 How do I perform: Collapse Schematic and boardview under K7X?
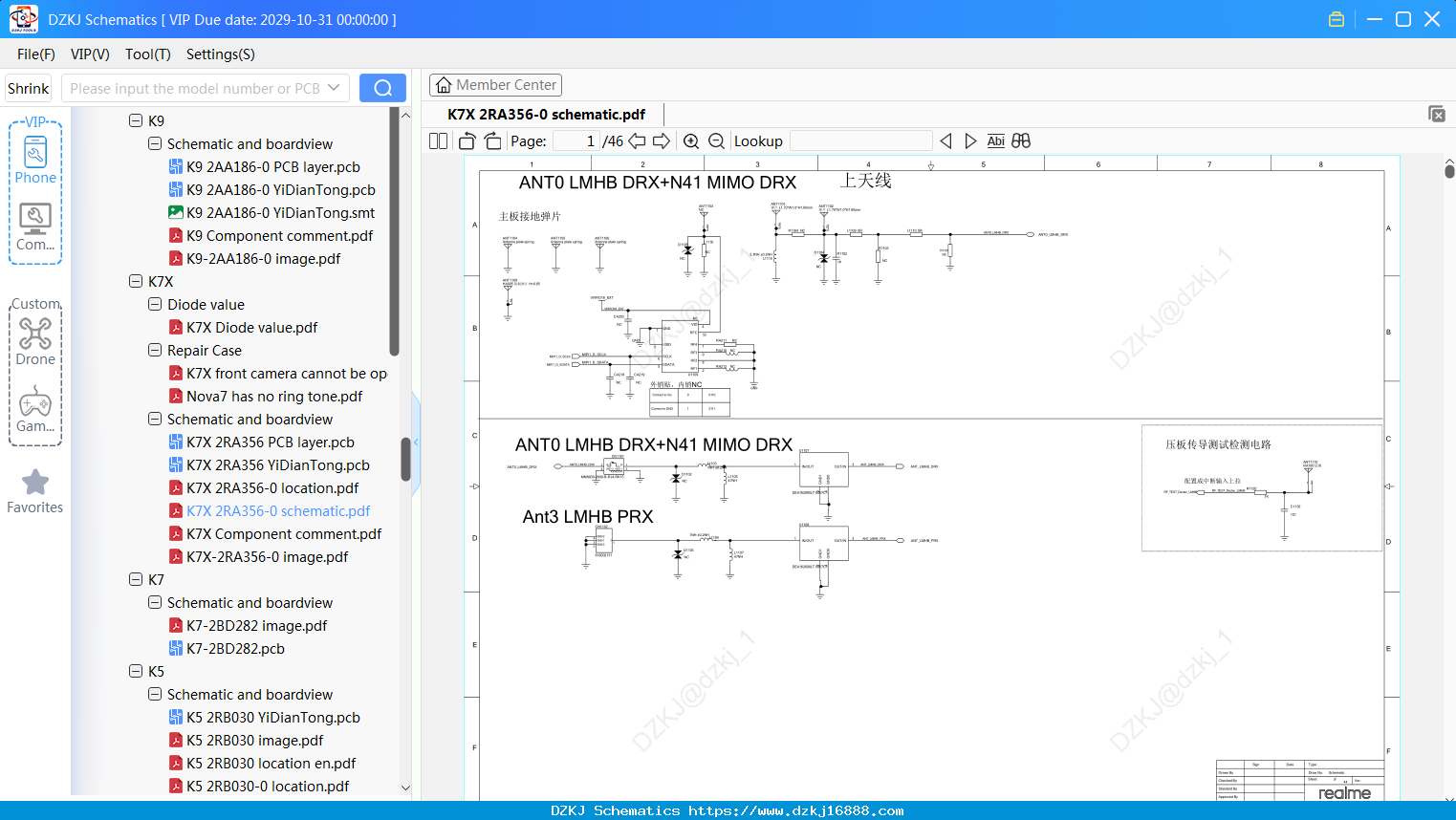click(x=155, y=419)
